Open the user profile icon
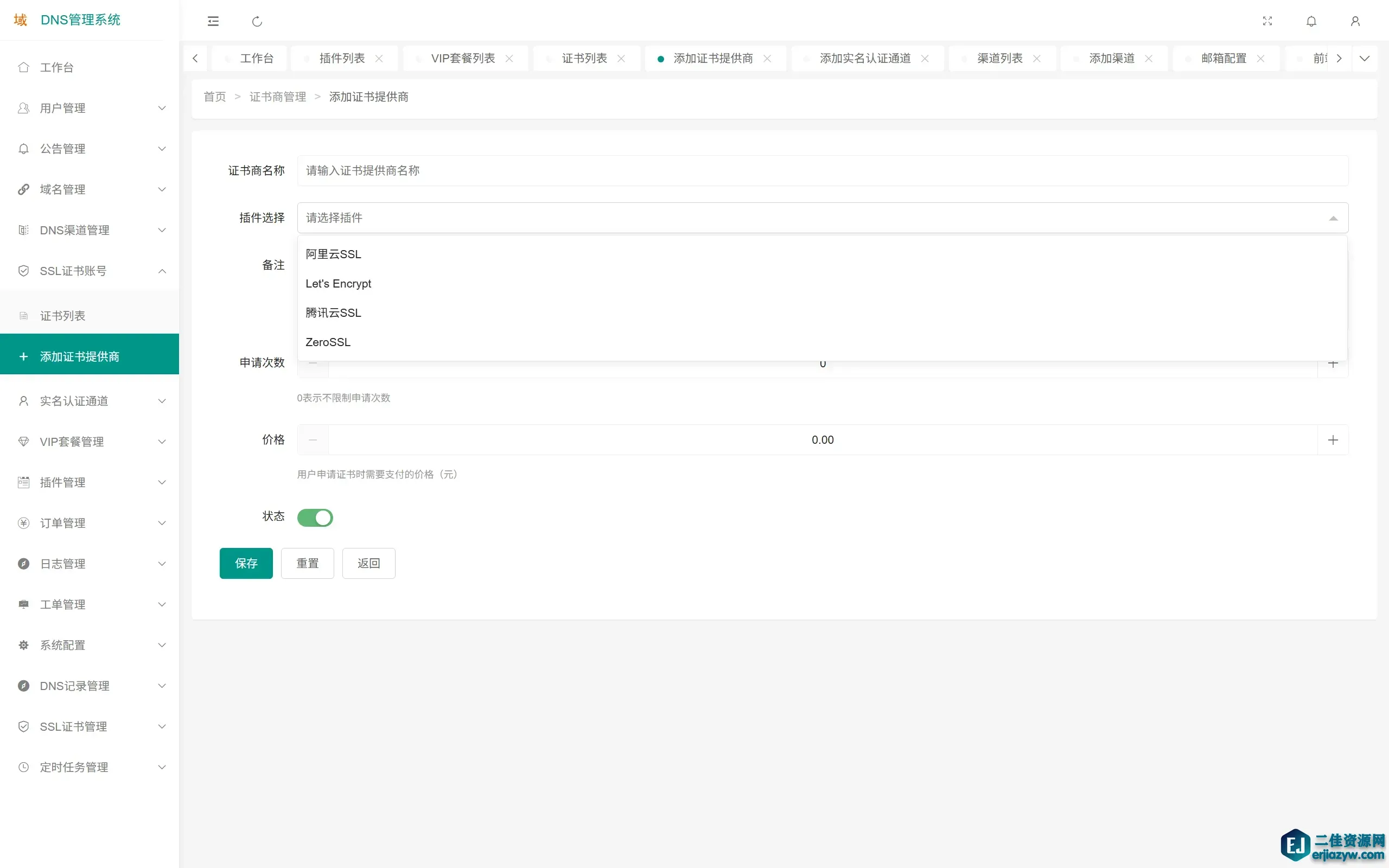 [1355, 21]
